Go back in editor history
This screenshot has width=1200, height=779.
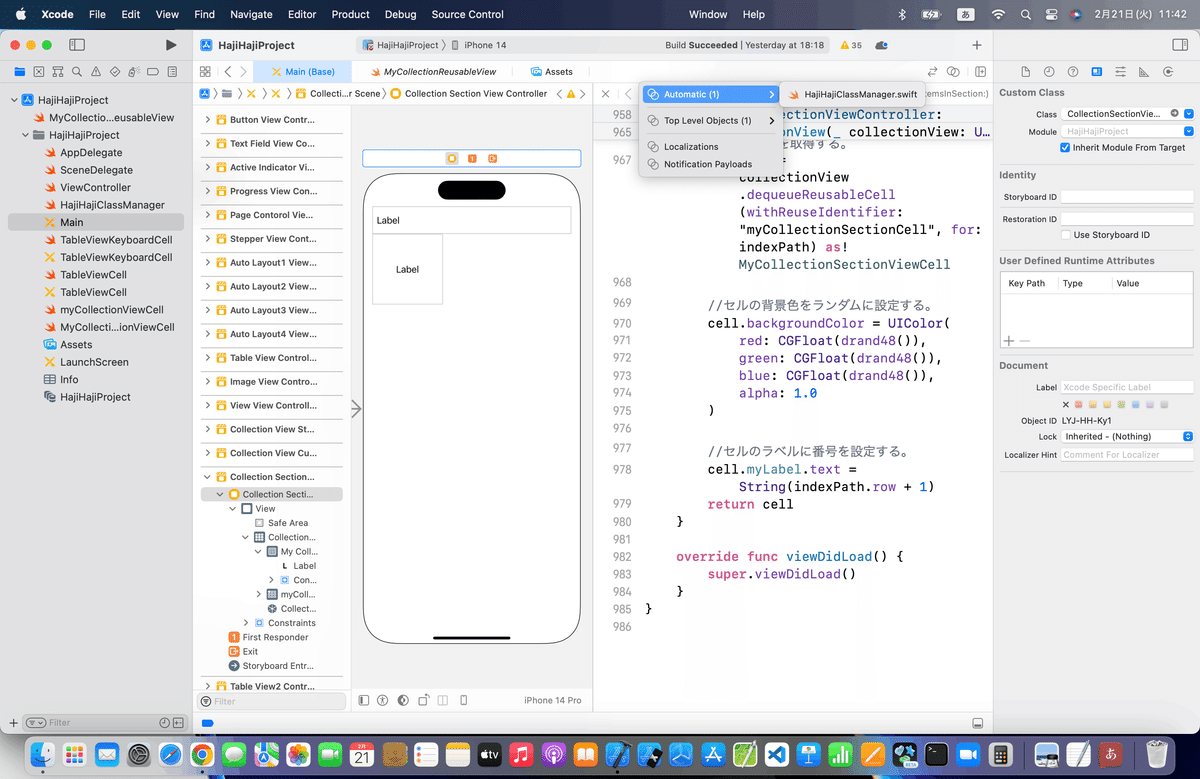pos(228,72)
